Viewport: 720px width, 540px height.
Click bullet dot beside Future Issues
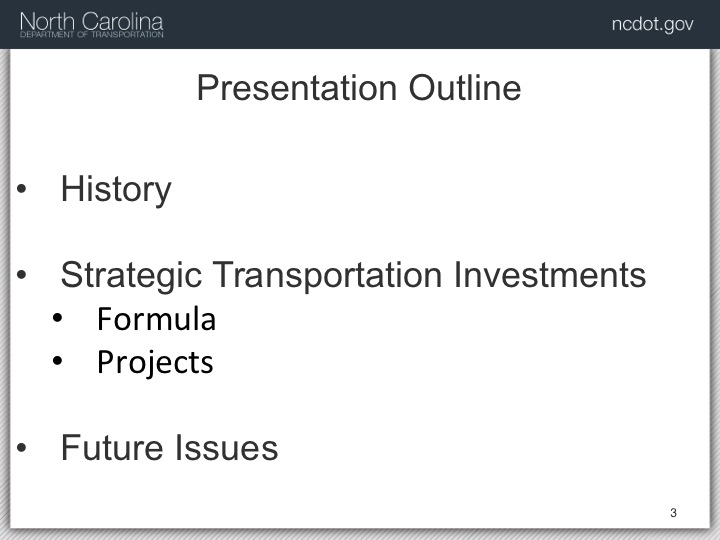[21, 447]
